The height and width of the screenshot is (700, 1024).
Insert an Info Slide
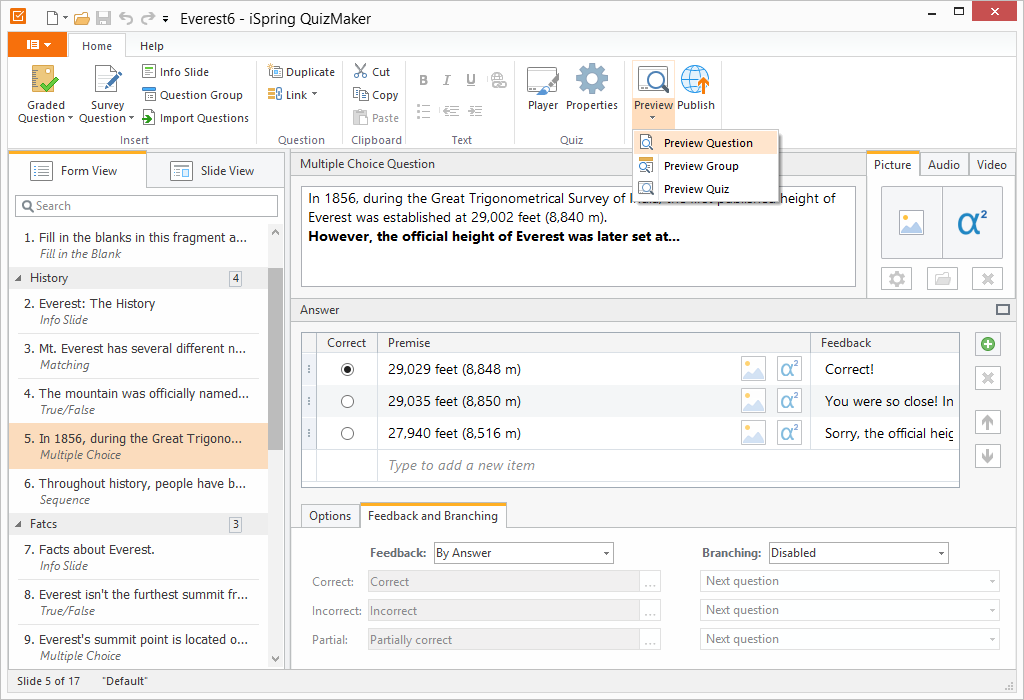point(176,72)
